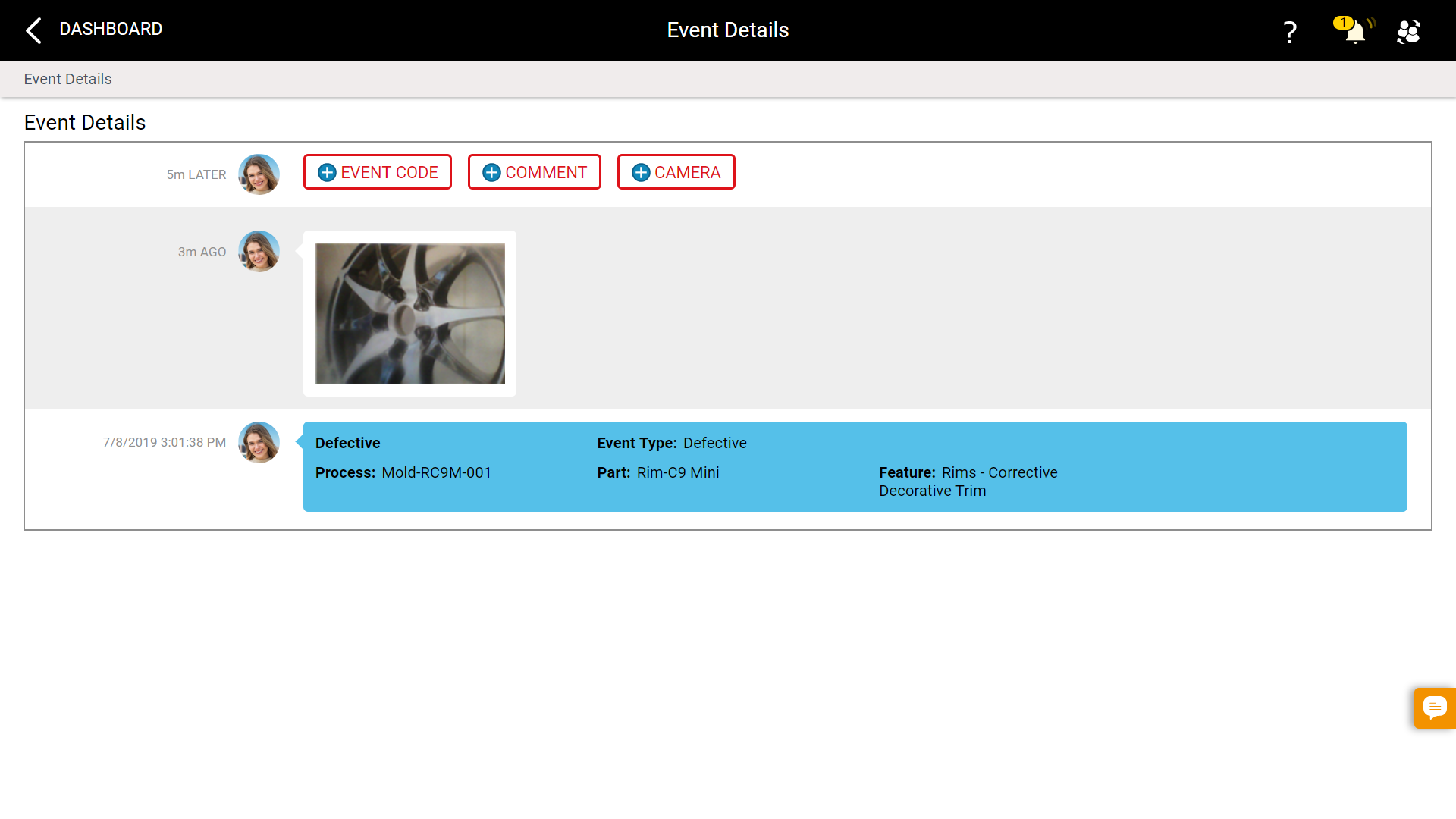The height and width of the screenshot is (819, 1456).
Task: Return to DASHBOARD link
Action: [x=111, y=29]
